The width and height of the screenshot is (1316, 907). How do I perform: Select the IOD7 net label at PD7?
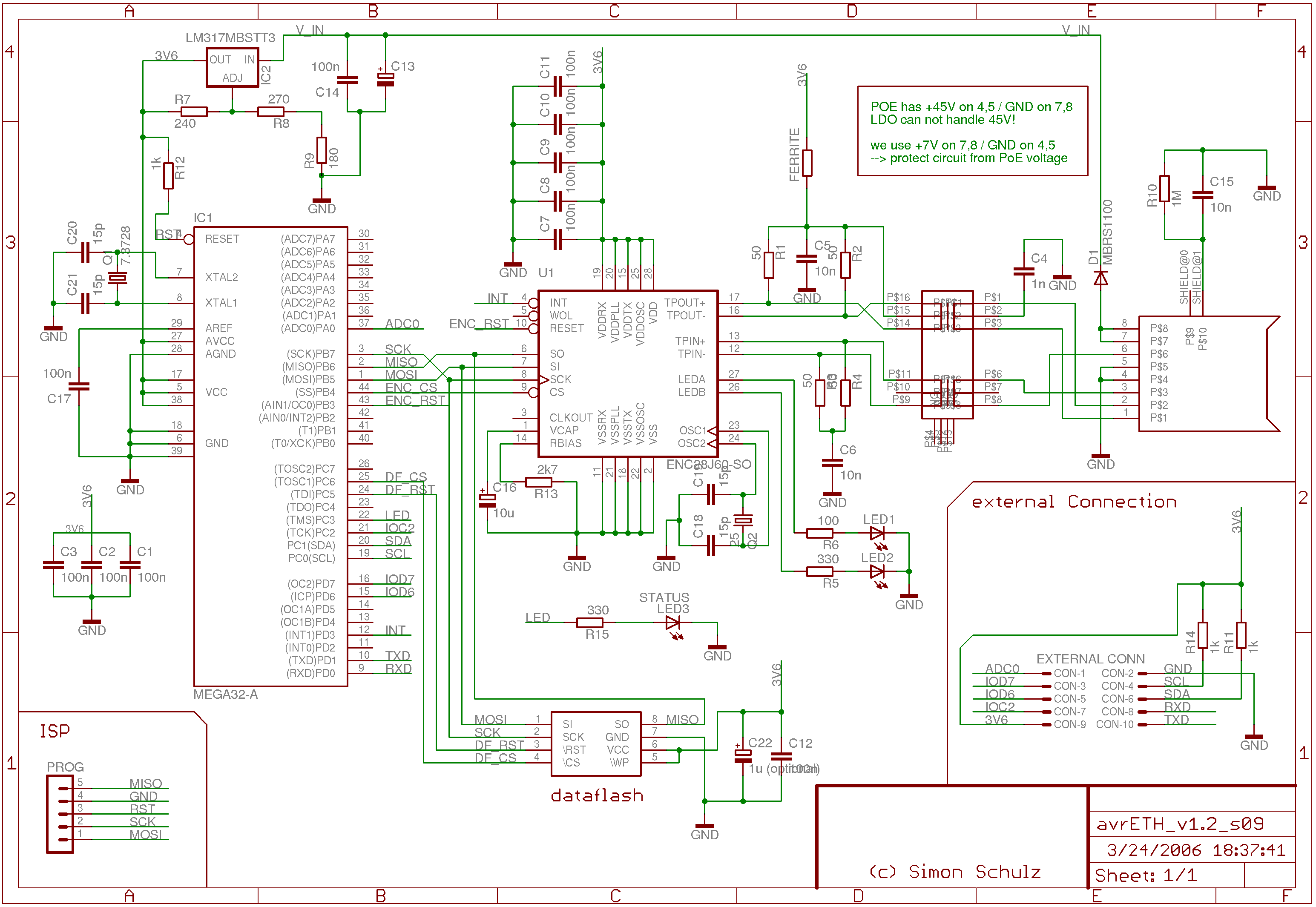click(400, 579)
